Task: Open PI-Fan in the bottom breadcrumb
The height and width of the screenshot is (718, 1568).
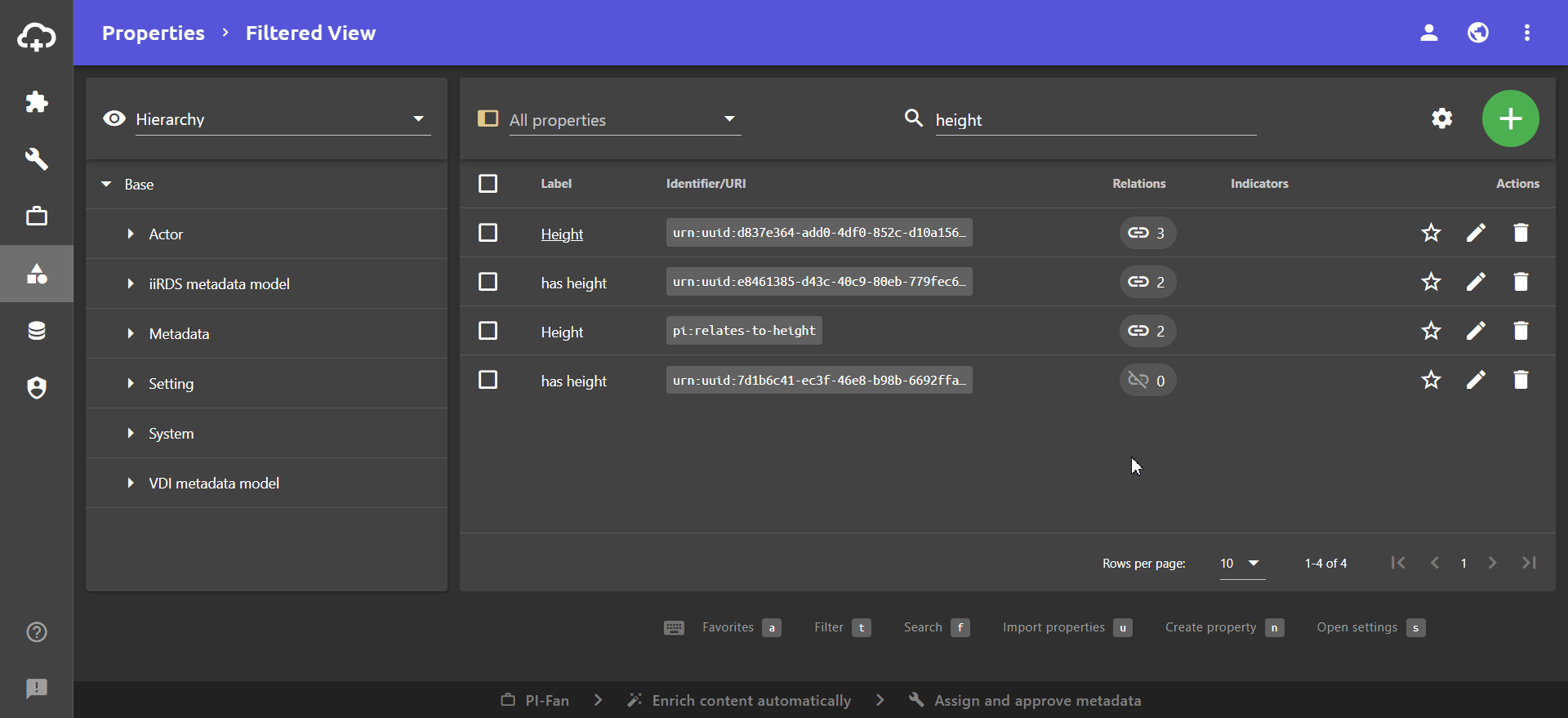Action: click(x=535, y=700)
